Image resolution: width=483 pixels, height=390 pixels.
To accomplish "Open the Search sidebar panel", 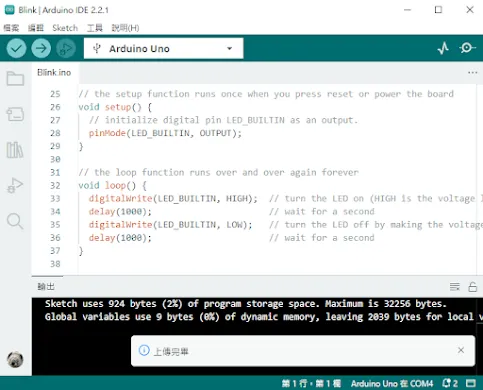I will 15,221.
